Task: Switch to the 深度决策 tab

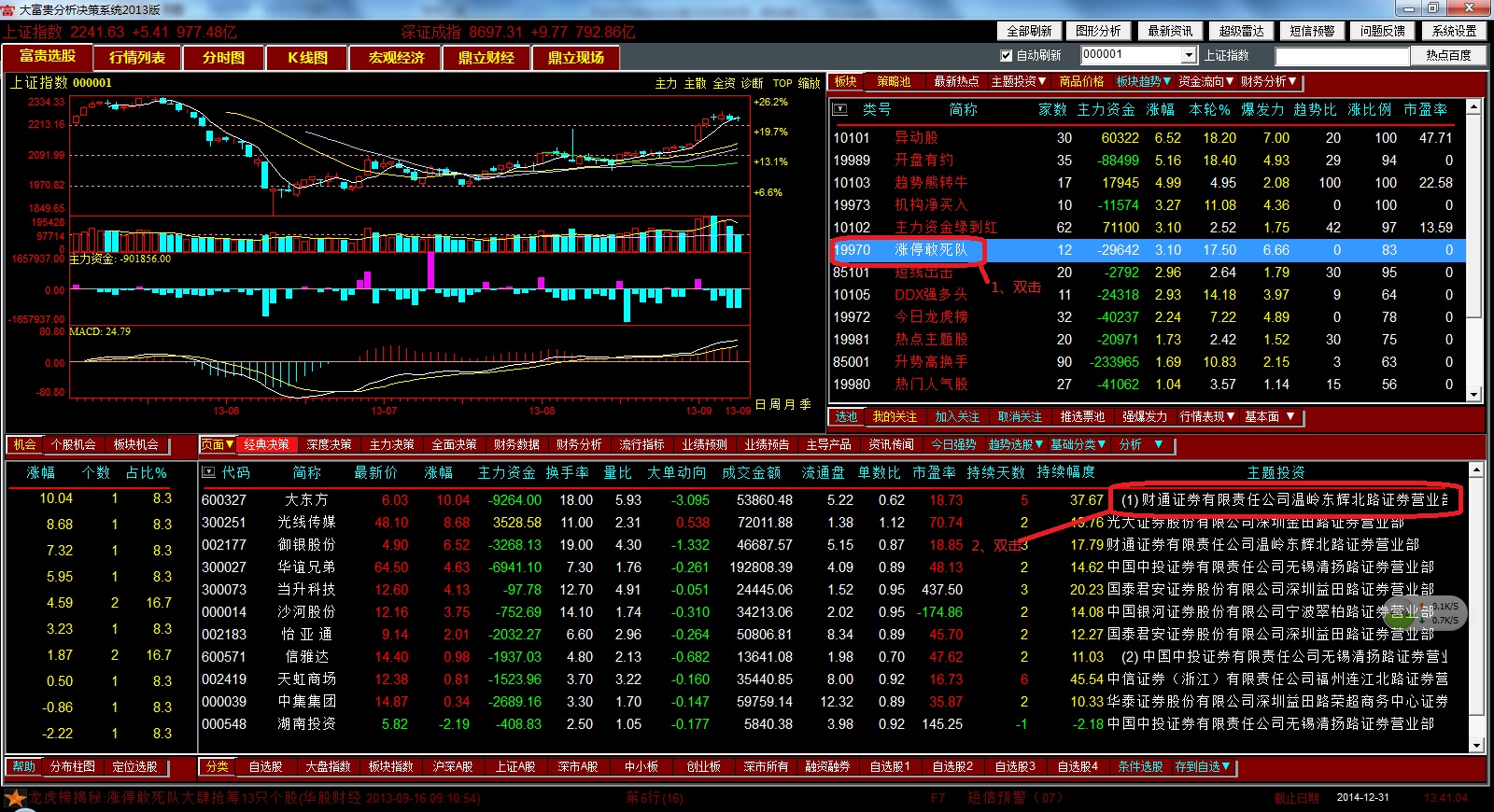Action: pos(329,445)
